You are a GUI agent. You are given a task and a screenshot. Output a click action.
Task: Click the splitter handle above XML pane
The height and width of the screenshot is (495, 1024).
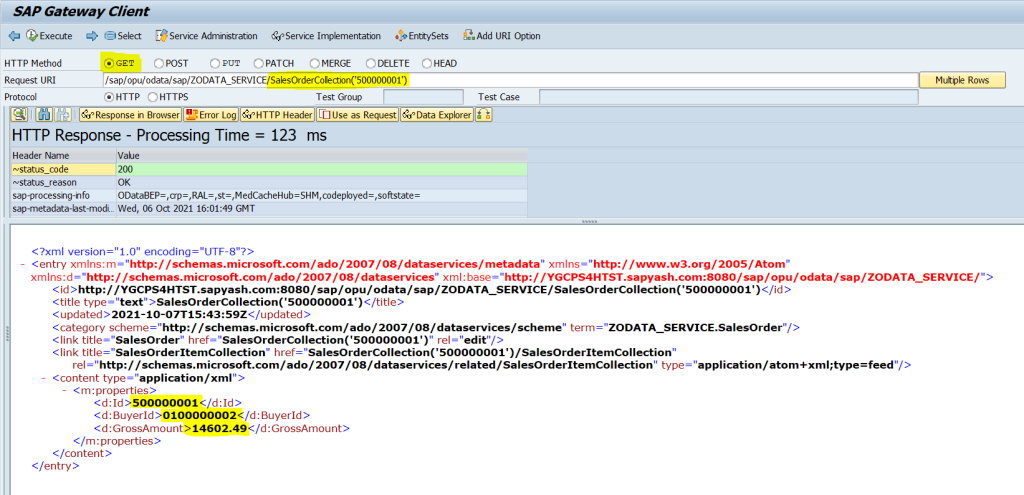pos(590,222)
